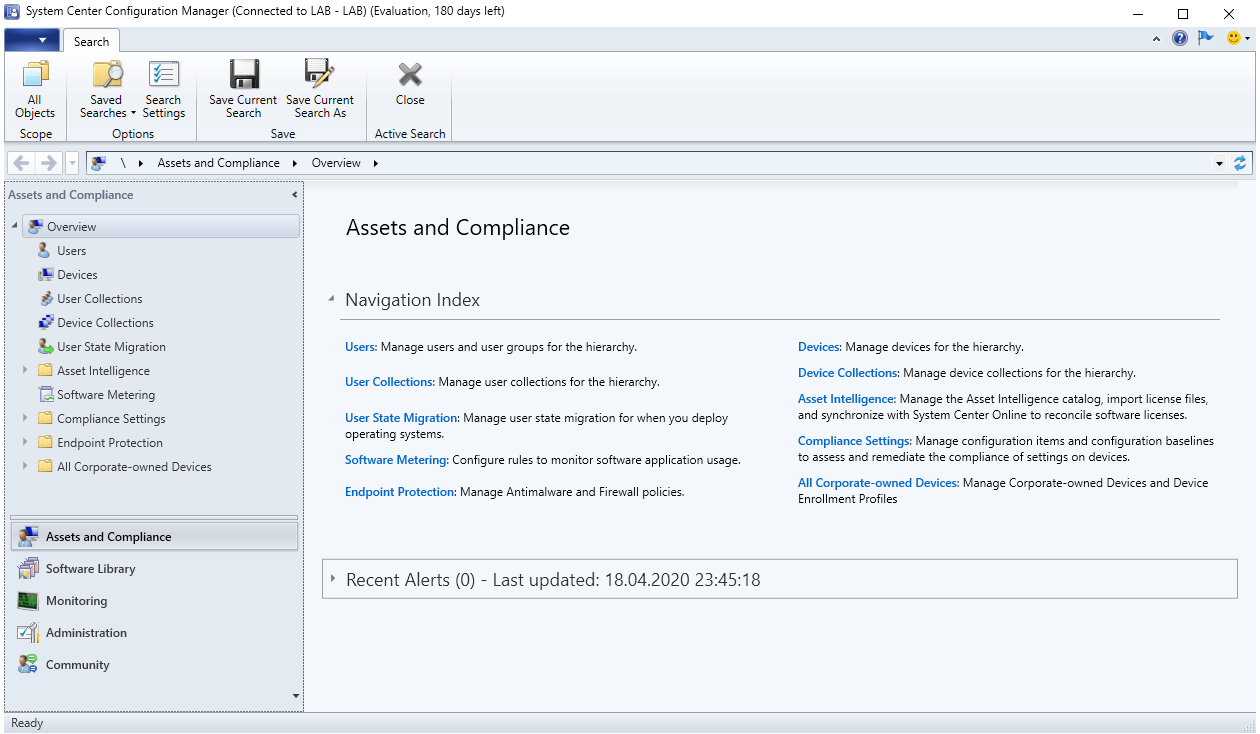Minimize the ribbon with up caret
Screen dimensions: 1260x734
1157,39
